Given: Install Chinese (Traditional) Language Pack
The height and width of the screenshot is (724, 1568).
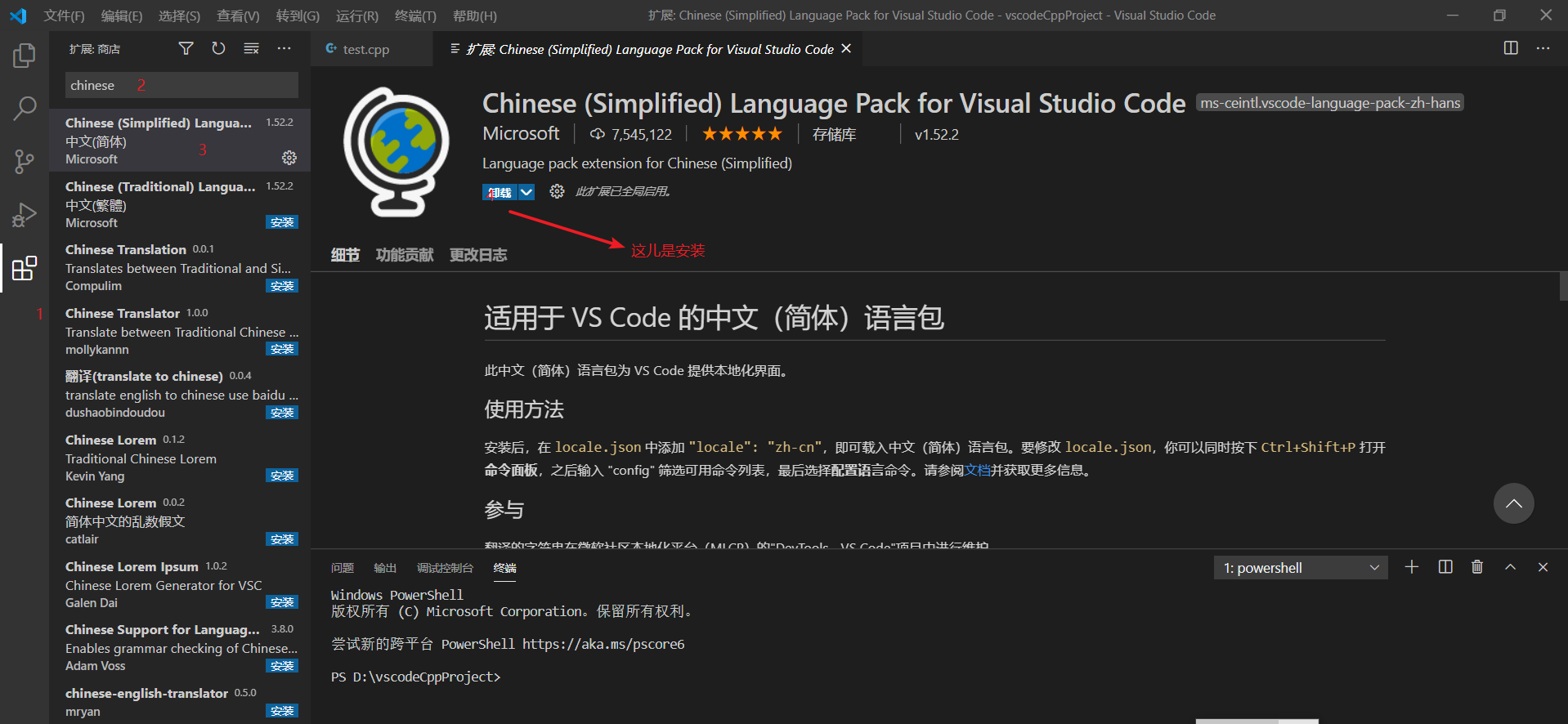Looking at the screenshot, I should coord(282,222).
